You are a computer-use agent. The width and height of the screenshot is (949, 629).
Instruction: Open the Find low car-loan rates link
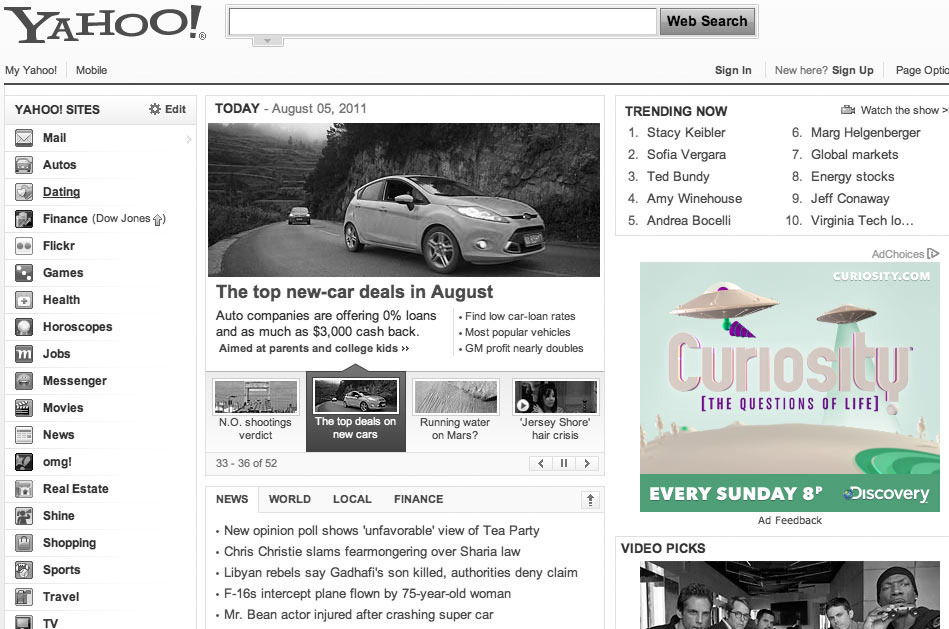520,316
